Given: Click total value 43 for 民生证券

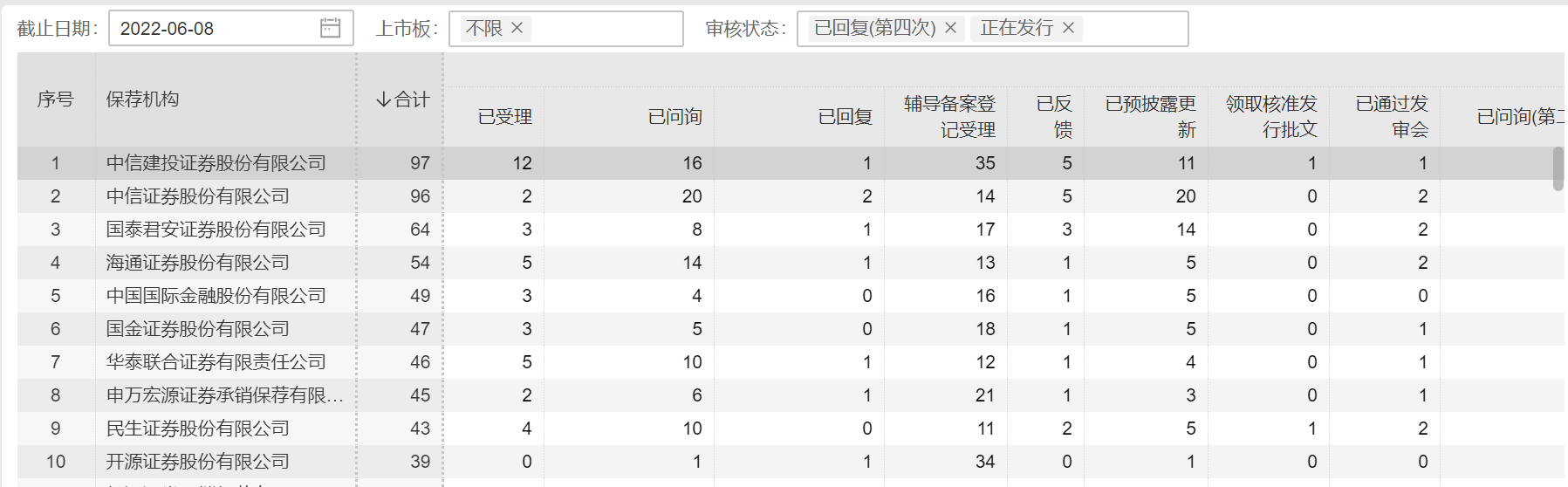Looking at the screenshot, I should point(420,429).
